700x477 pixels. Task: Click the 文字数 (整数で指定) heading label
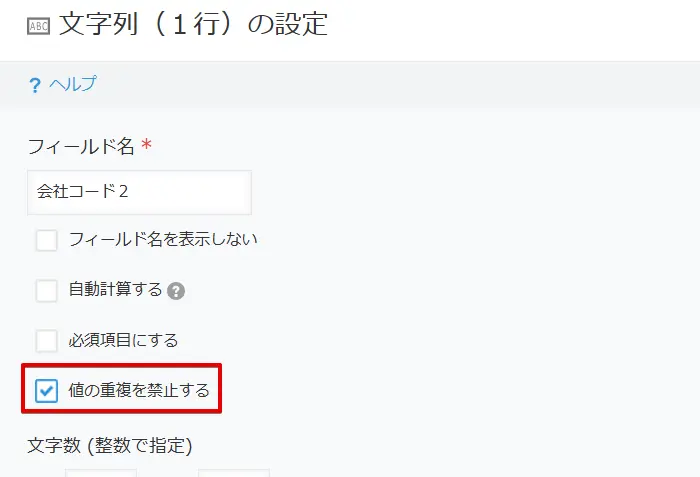pos(110,445)
